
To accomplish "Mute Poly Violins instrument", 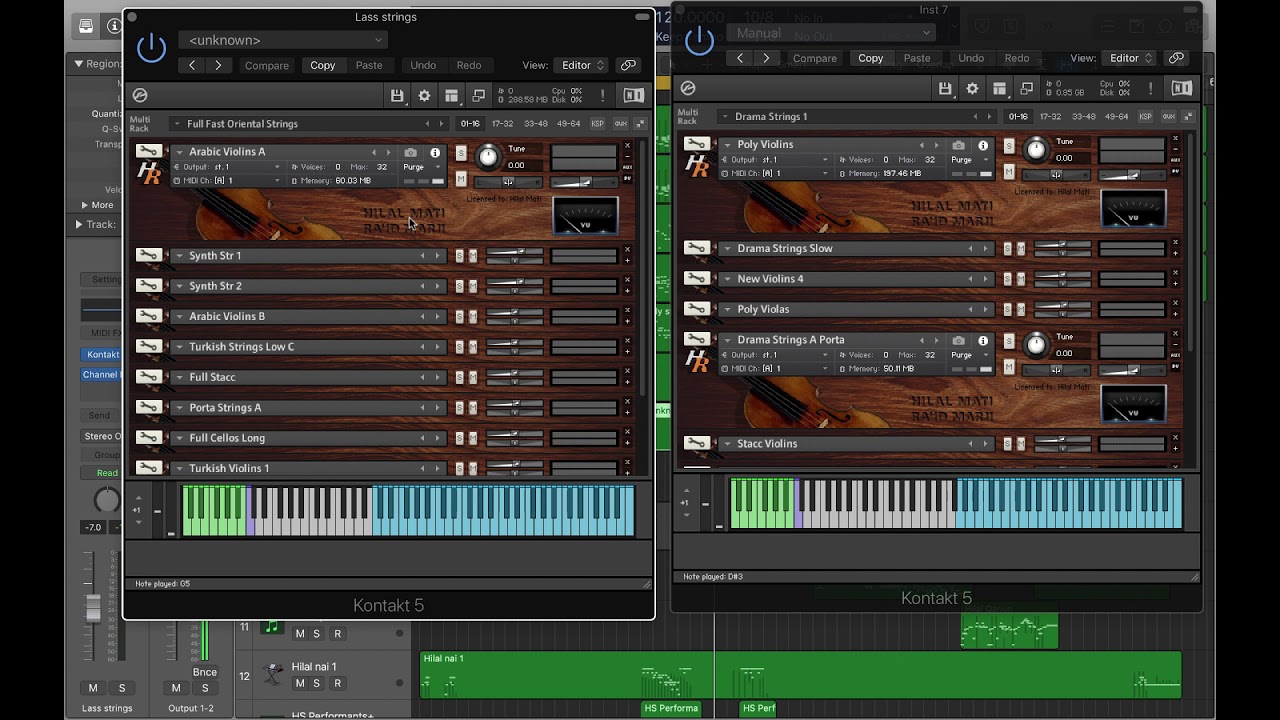I will click(1009, 172).
